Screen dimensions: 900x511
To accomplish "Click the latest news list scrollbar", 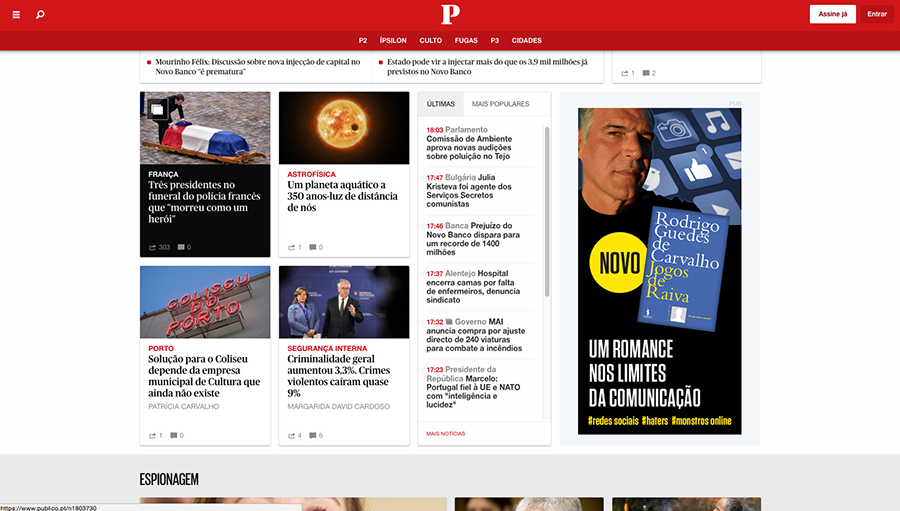I will click(546, 210).
